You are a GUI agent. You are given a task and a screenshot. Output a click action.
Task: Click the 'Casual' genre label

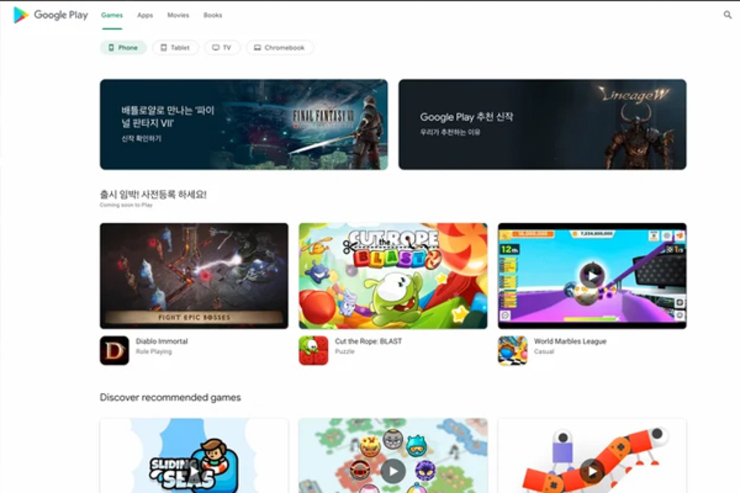click(544, 351)
